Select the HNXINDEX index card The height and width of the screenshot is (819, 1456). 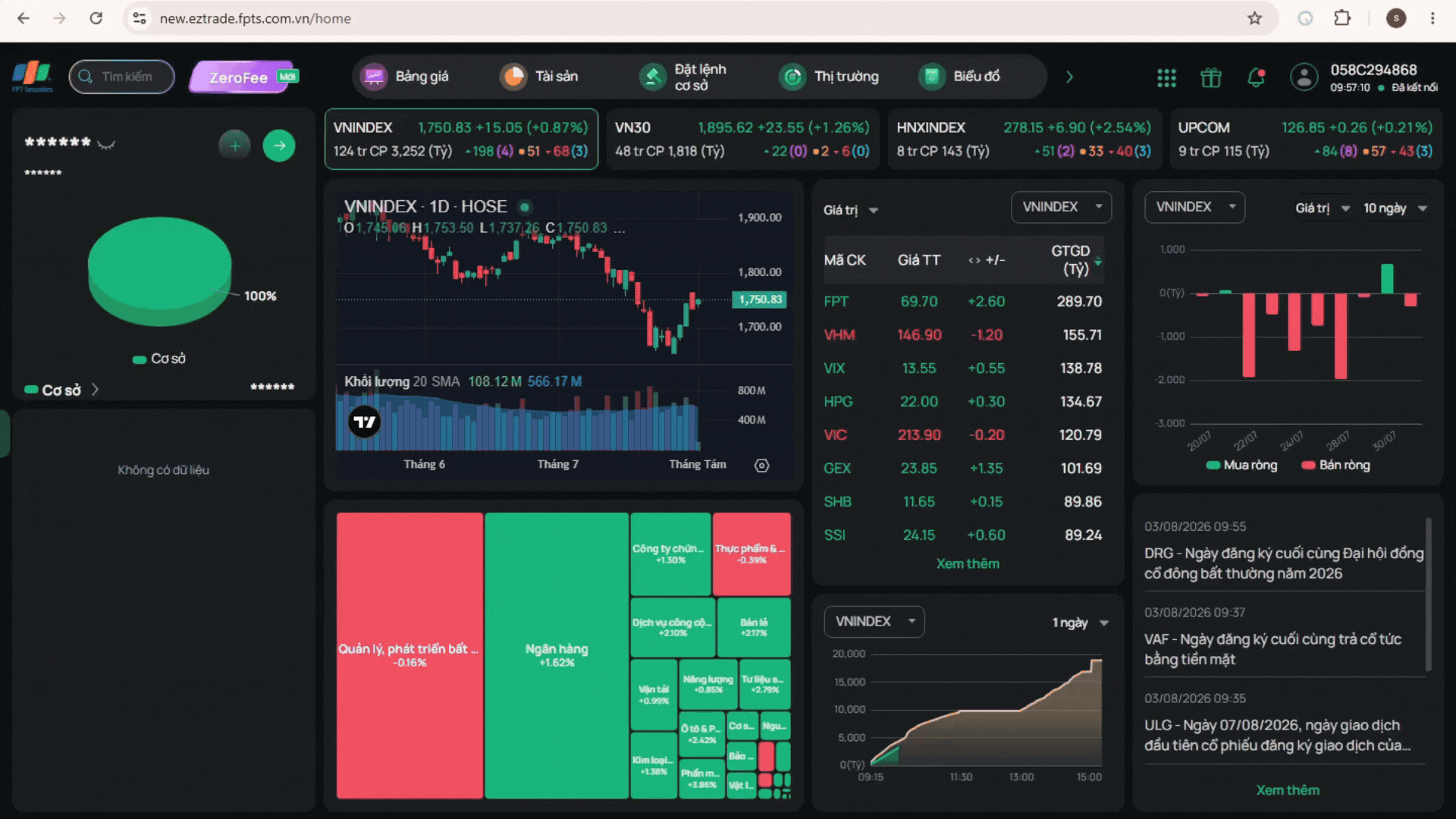point(1025,139)
